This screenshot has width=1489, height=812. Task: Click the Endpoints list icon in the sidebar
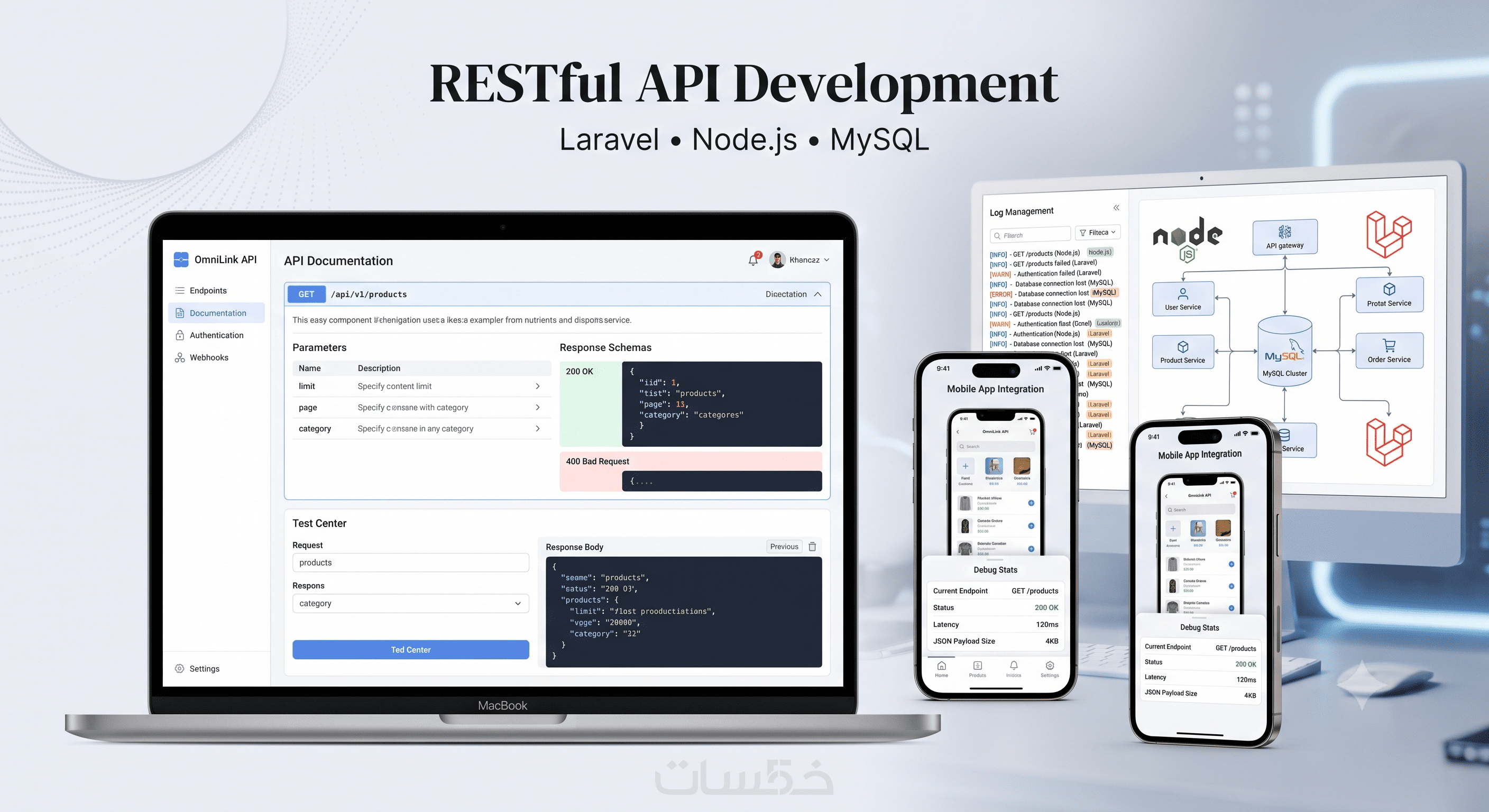click(180, 291)
